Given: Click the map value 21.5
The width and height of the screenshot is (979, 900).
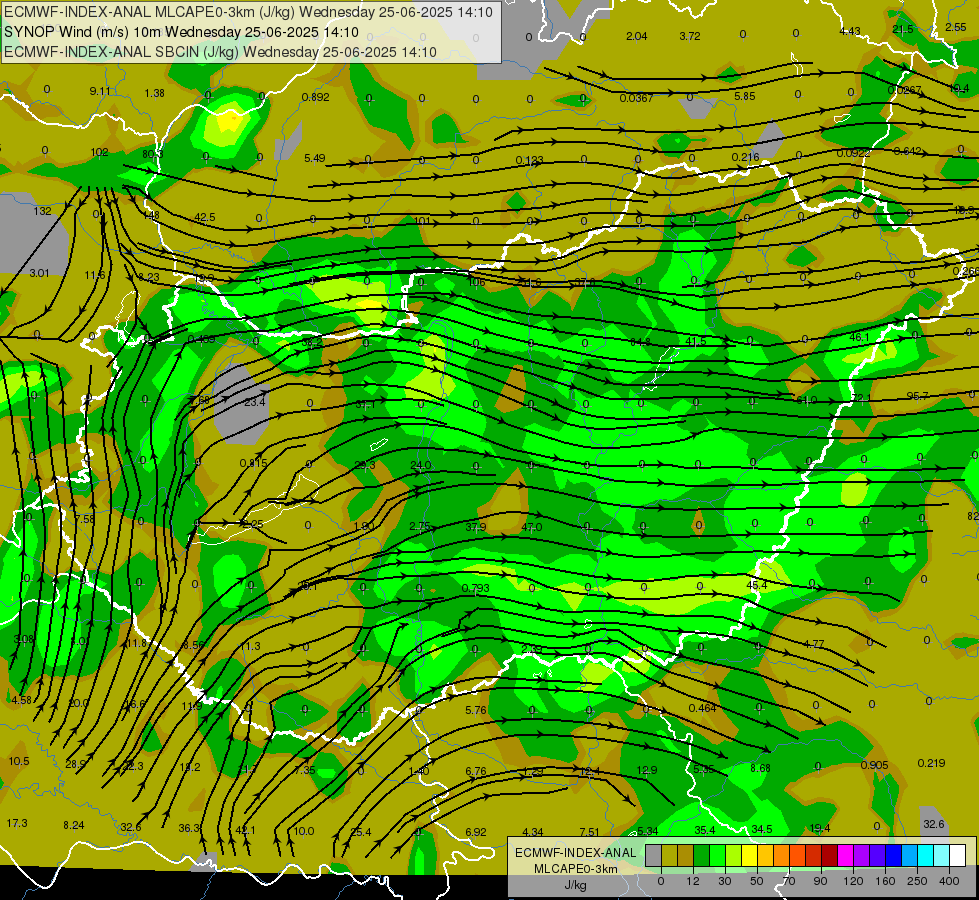Looking at the screenshot, I should pos(903,29).
